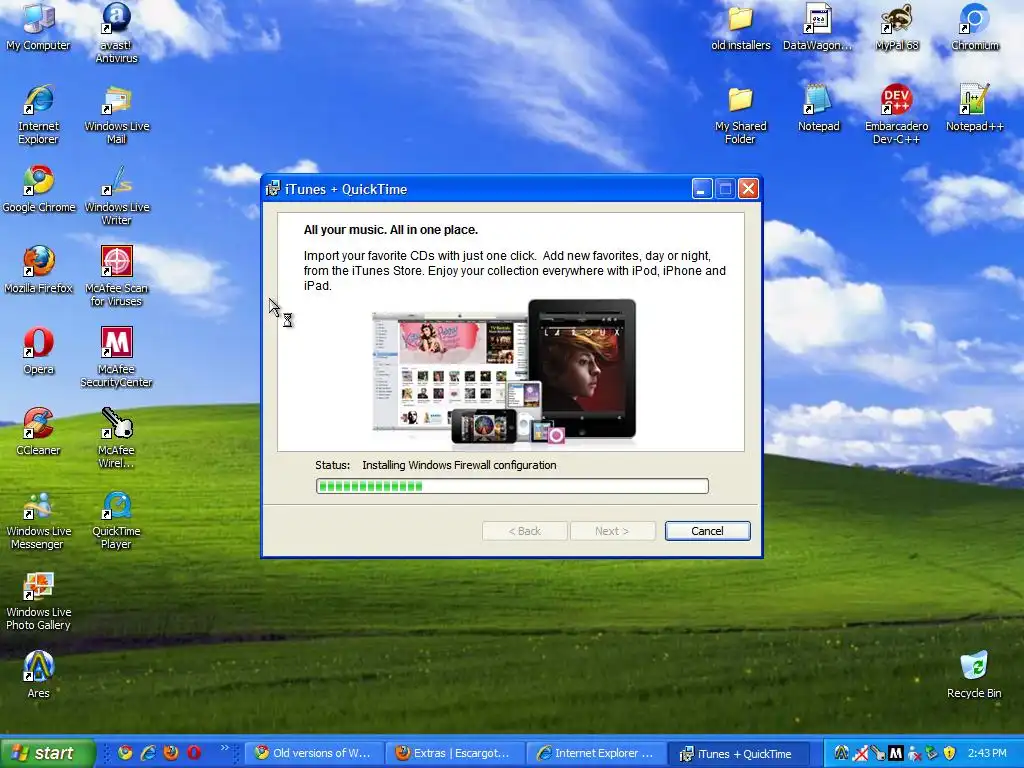This screenshot has width=1024, height=768.
Task: Open the CCleaner desktop shortcut
Action: pyautogui.click(x=38, y=431)
